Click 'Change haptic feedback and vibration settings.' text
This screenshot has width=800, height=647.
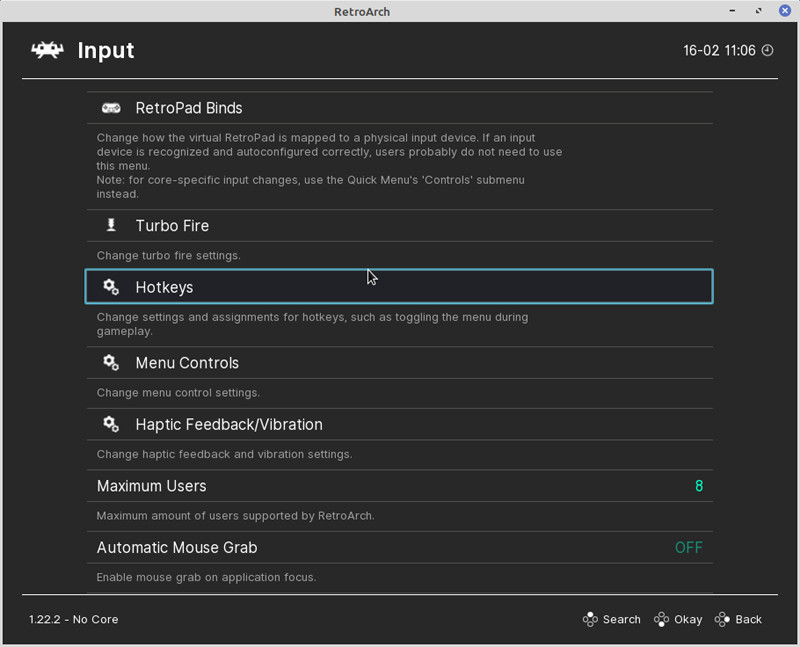pyautogui.click(x=224, y=454)
